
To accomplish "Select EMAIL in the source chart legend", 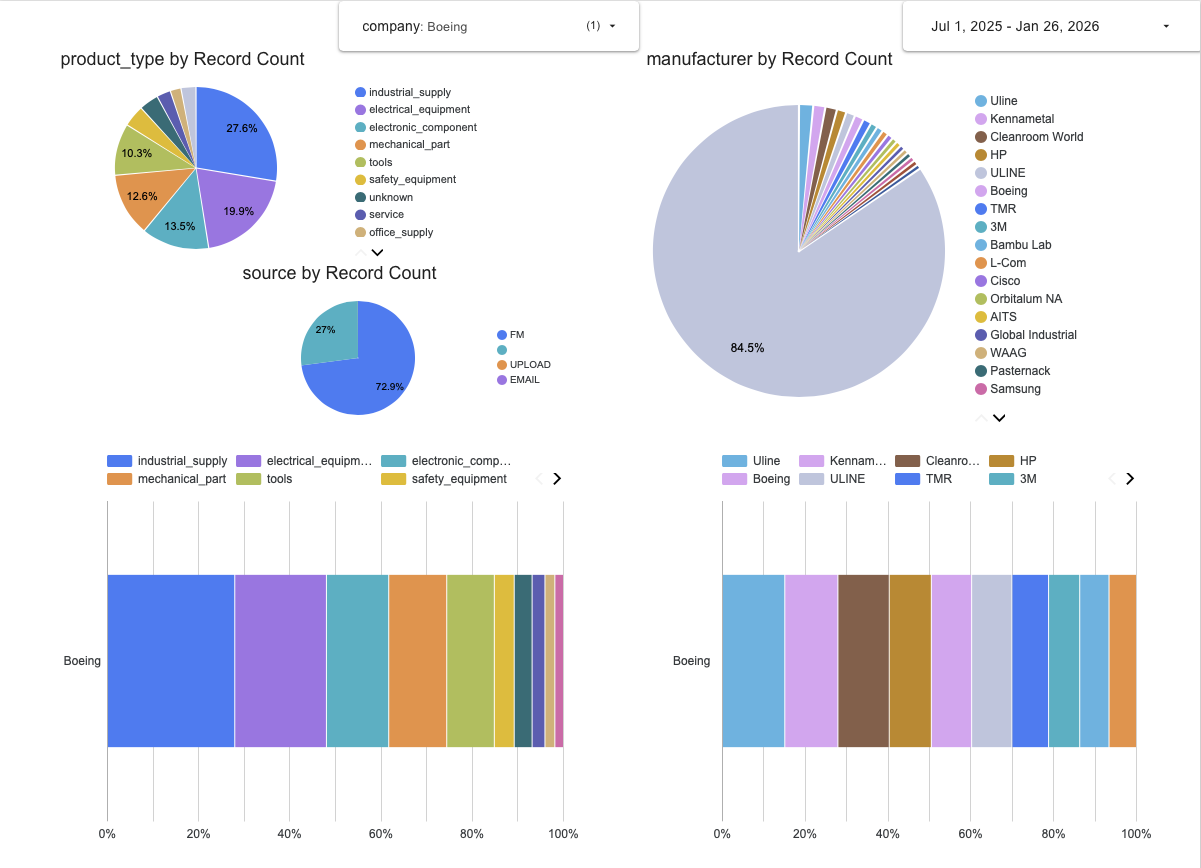I will (x=524, y=380).
